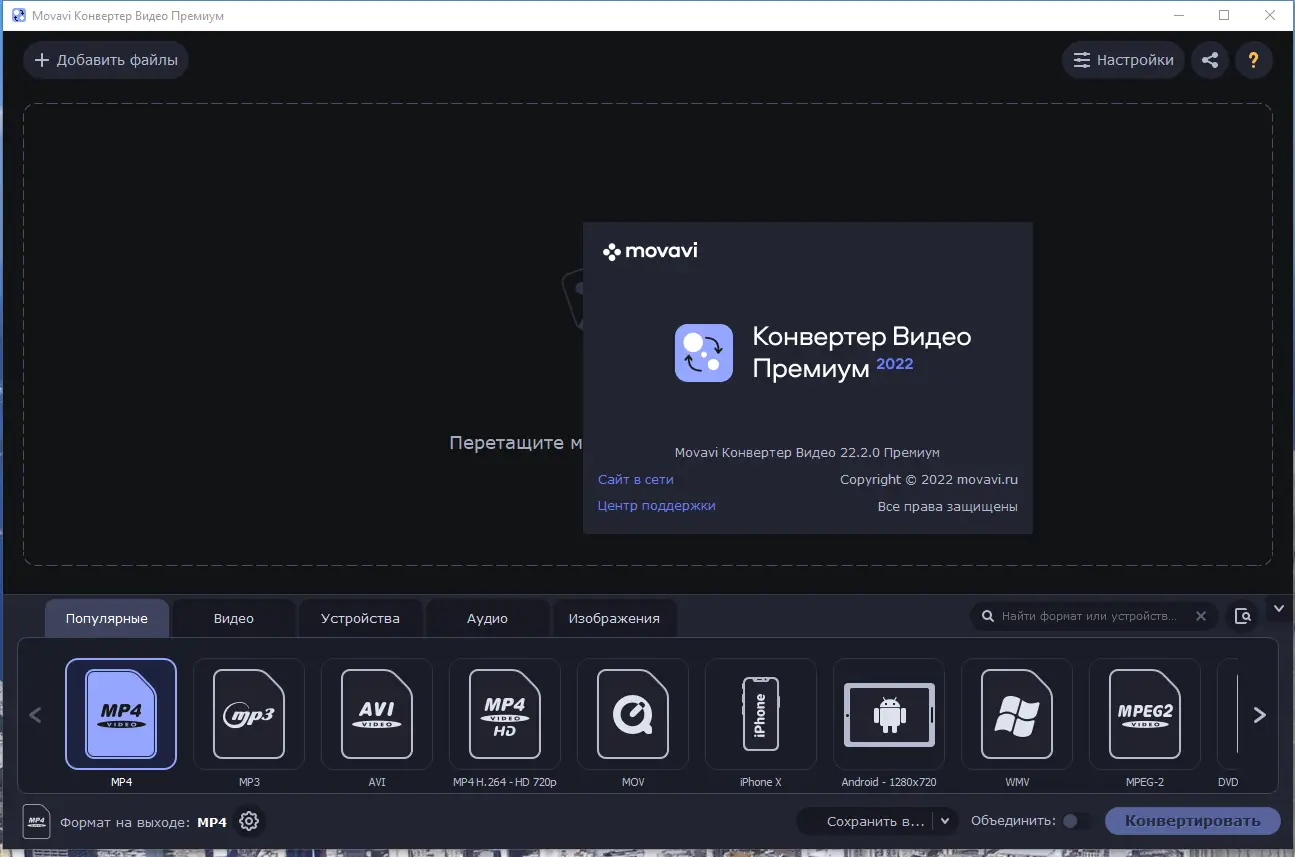
Task: Toggle the Объединить merge switch
Action: pyautogui.click(x=1076, y=821)
